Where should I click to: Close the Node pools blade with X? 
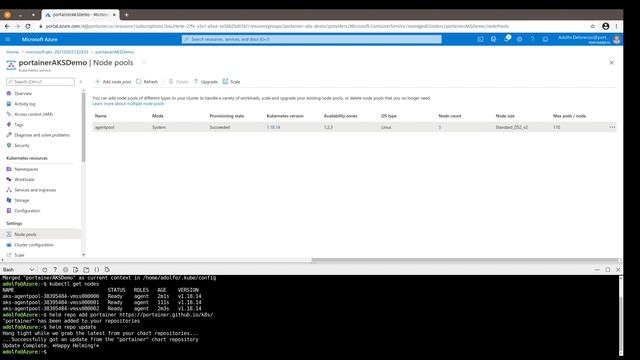pyautogui.click(x=611, y=62)
